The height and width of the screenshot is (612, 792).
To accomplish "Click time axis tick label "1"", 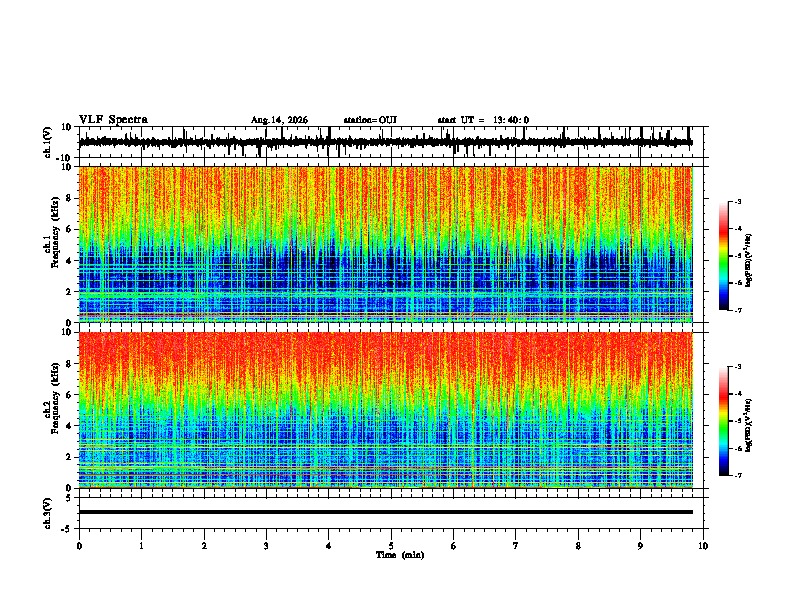I will (141, 546).
